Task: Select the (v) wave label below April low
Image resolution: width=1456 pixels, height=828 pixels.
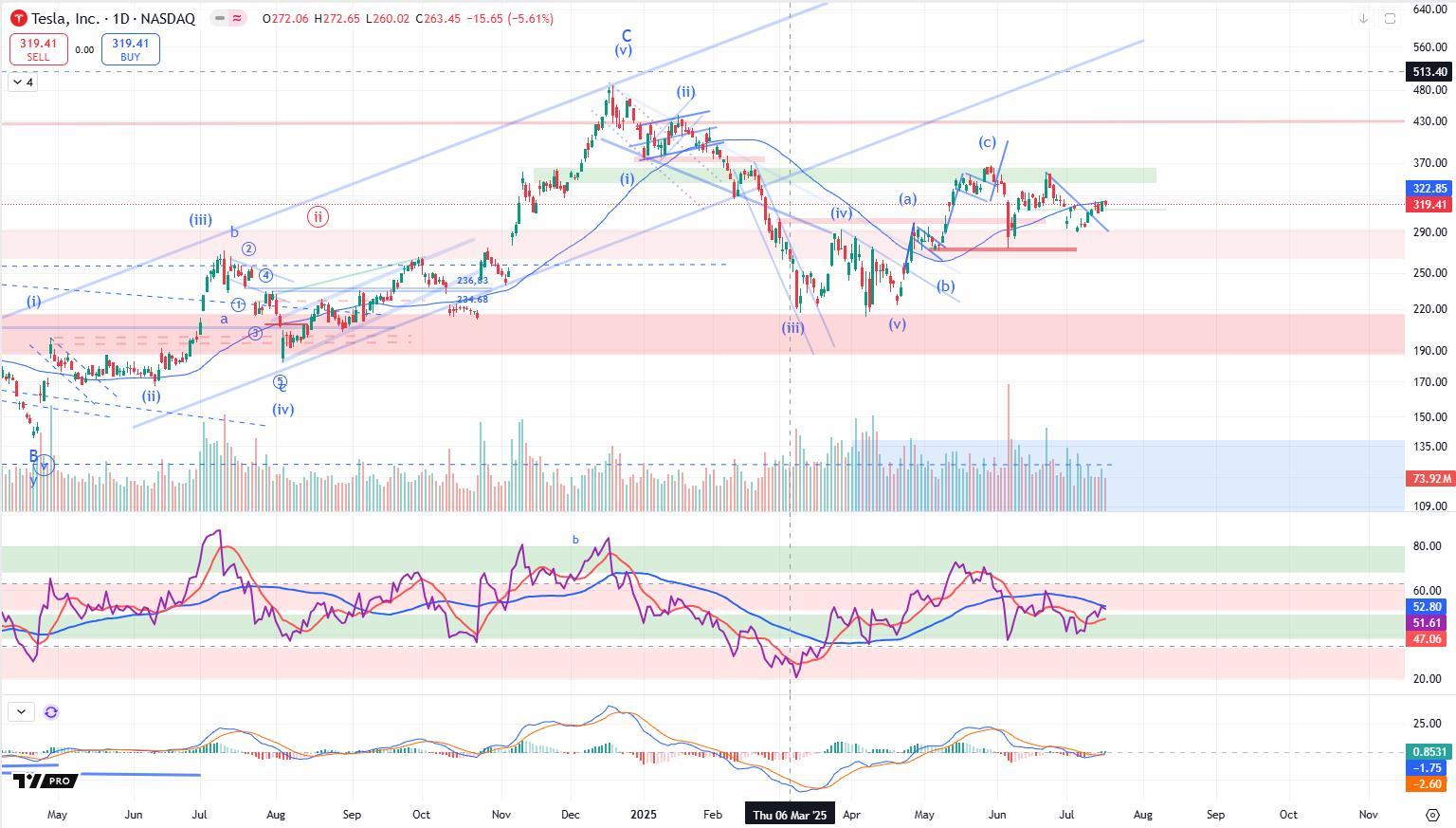Action: pyautogui.click(x=898, y=324)
